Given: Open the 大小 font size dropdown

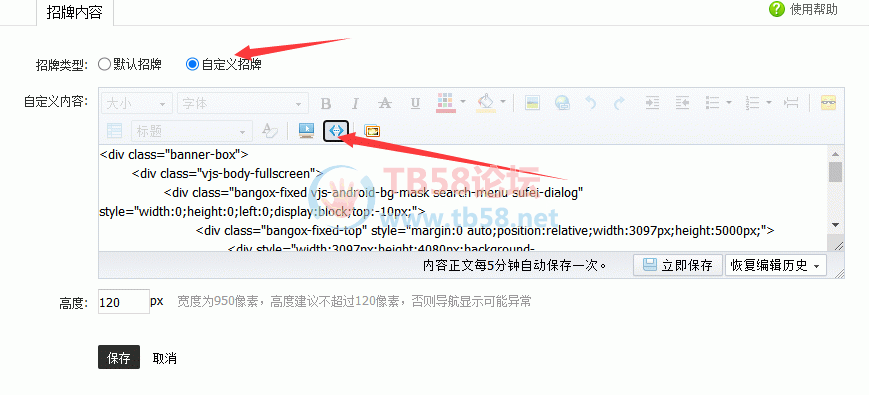Looking at the screenshot, I should [137, 104].
